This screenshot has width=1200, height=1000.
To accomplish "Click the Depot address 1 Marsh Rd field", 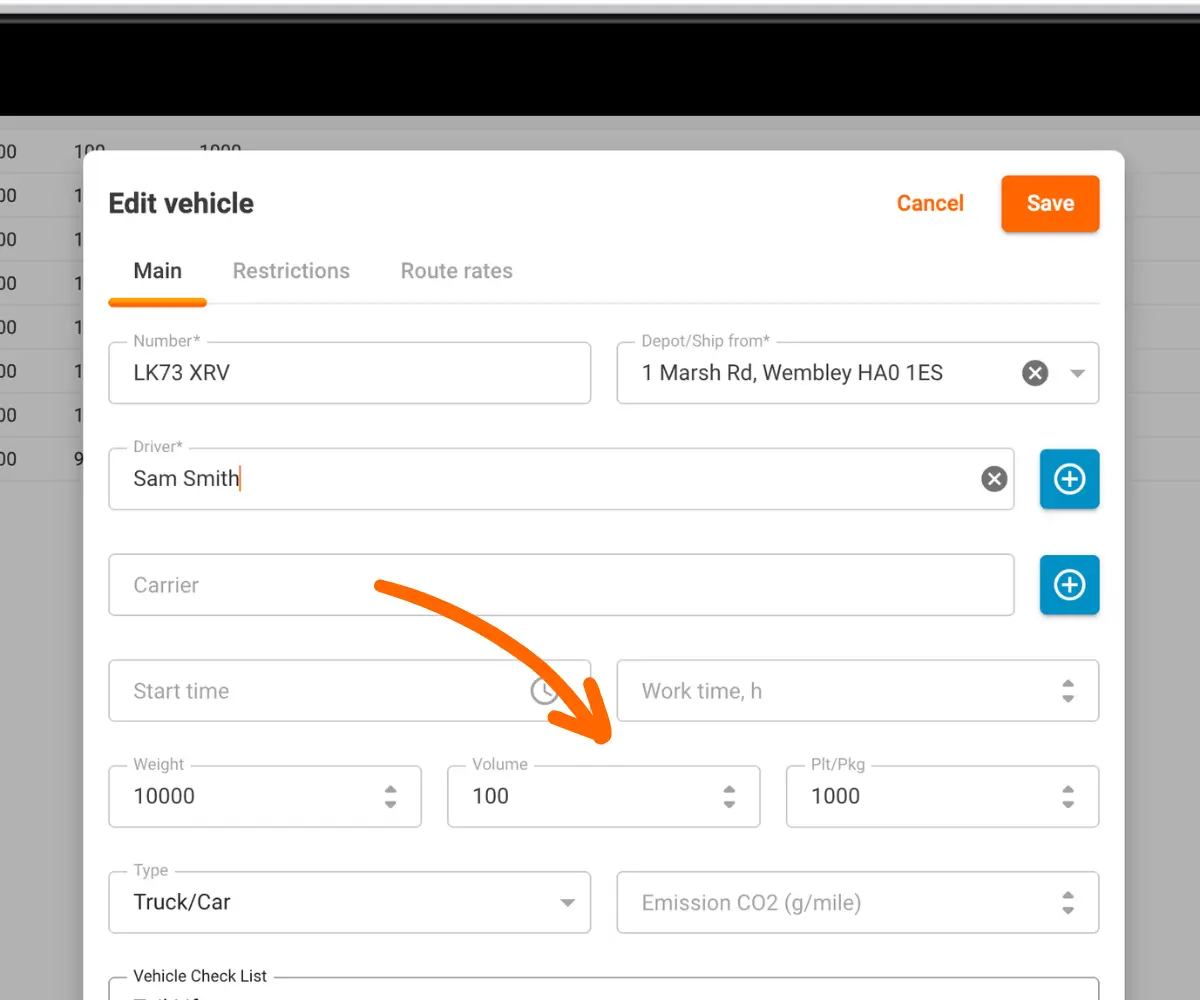I will pos(858,373).
